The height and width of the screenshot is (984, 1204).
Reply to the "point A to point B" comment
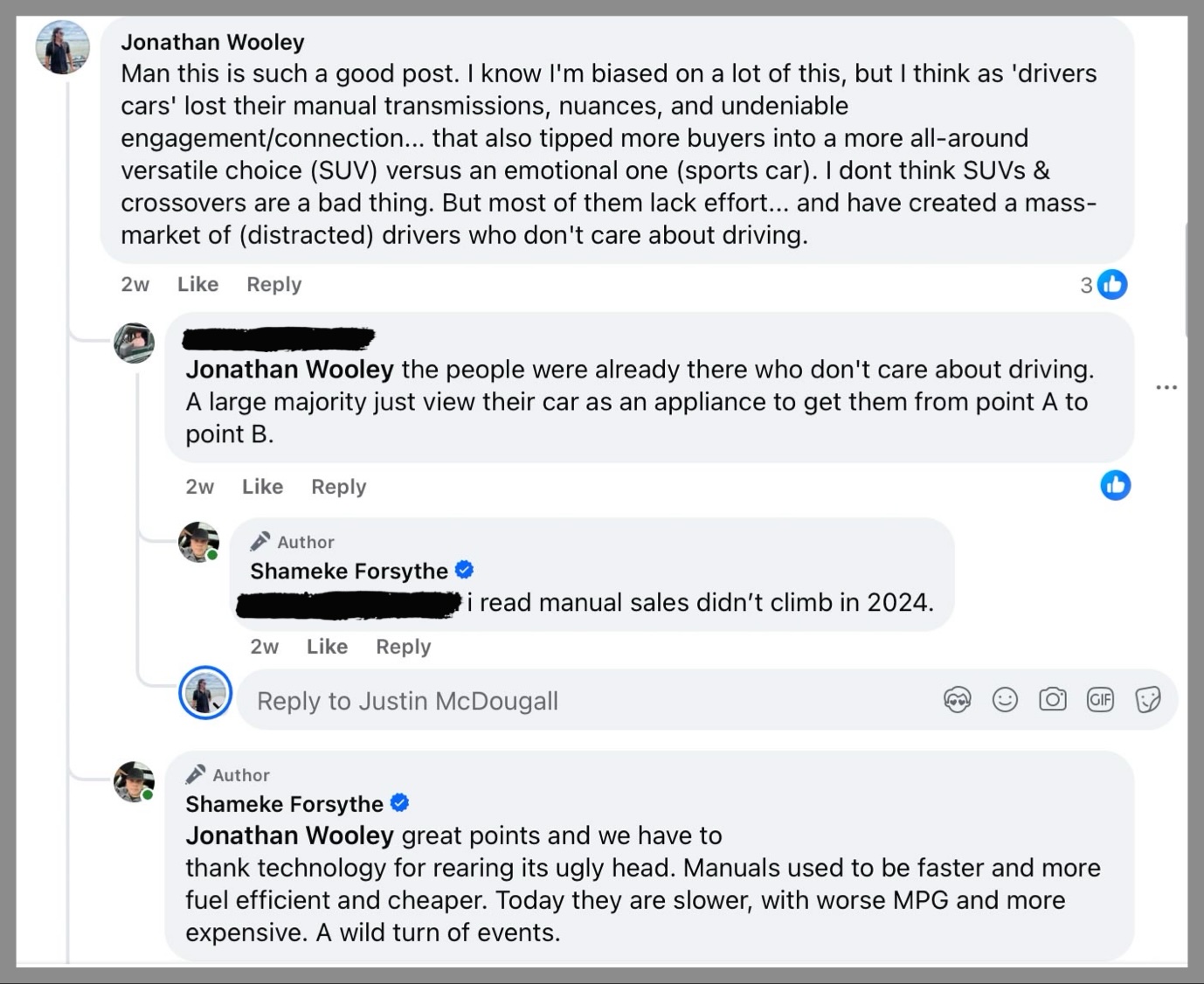(338, 487)
